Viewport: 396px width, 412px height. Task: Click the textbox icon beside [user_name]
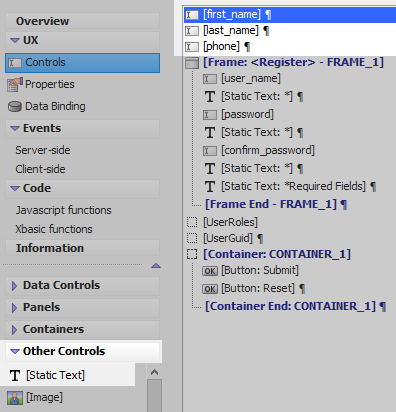pos(210,79)
